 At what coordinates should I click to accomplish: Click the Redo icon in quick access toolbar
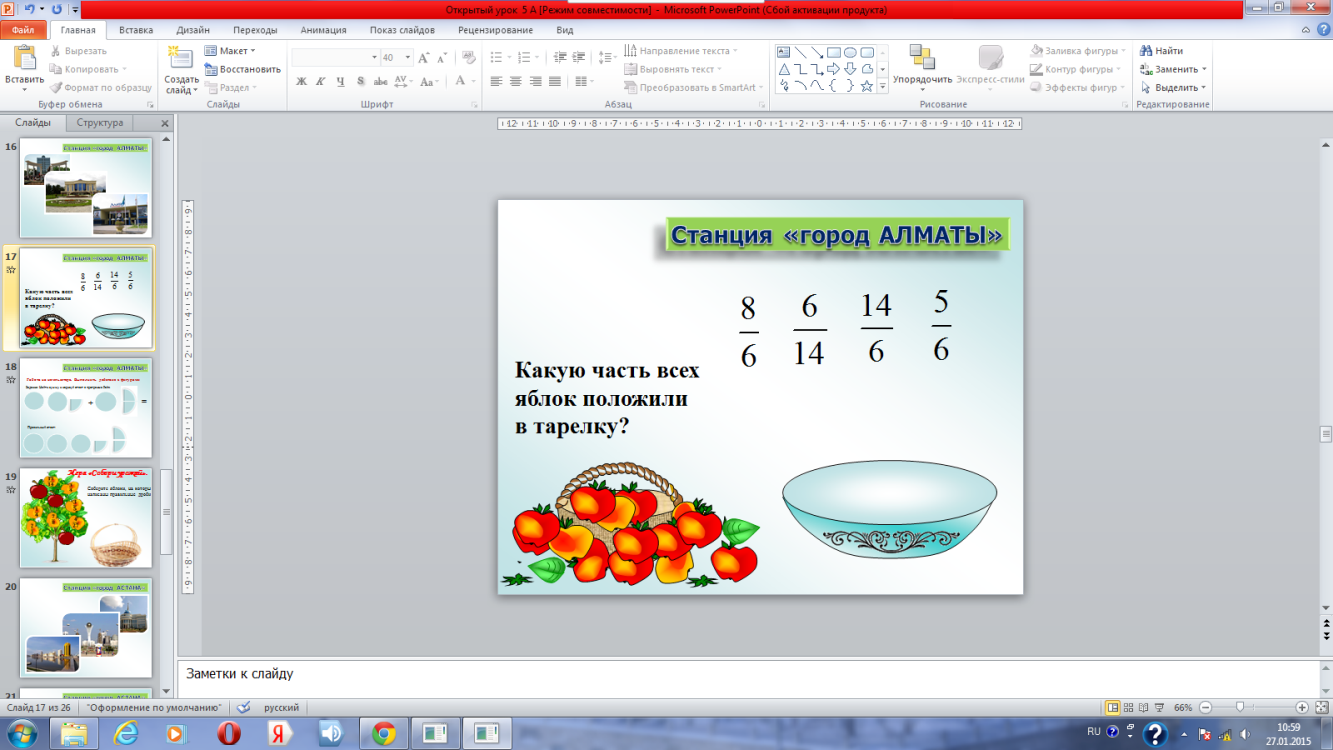[56, 9]
